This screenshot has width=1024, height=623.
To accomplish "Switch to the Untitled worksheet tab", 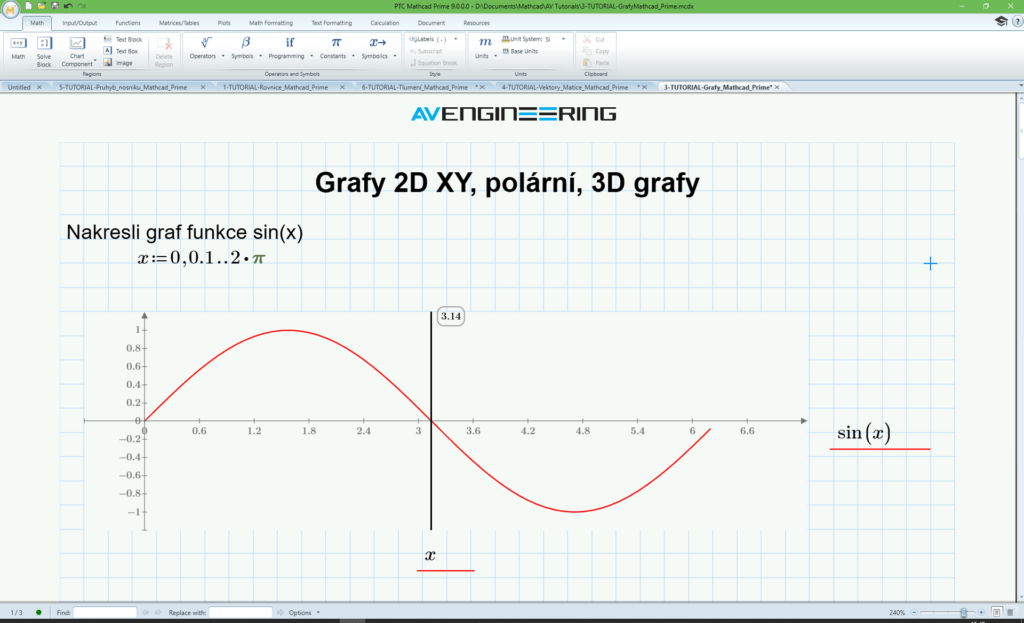I will pos(19,87).
